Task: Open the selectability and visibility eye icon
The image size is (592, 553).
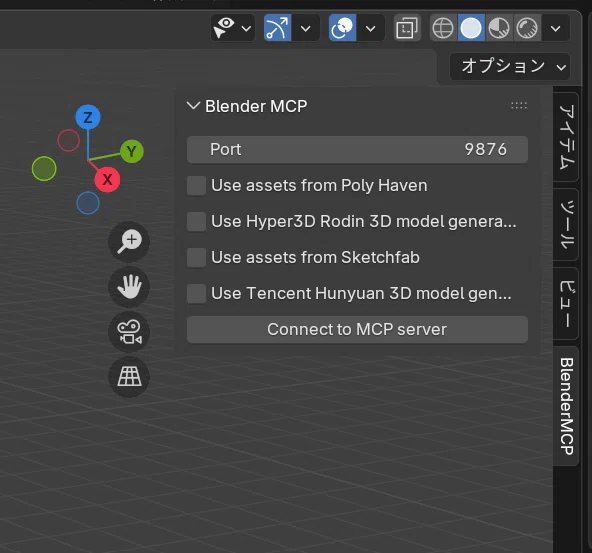Action: point(224,28)
